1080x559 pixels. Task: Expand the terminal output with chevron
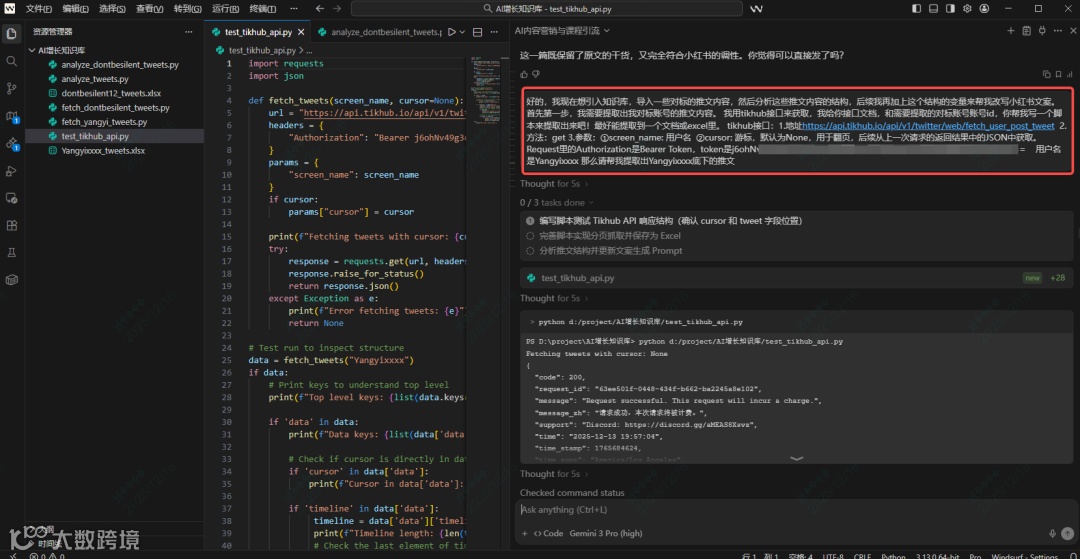796,458
